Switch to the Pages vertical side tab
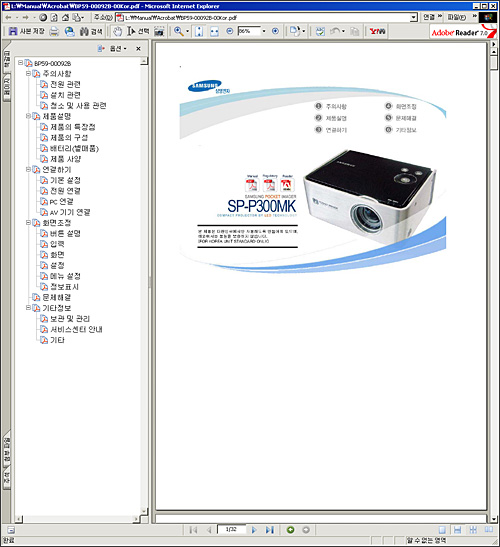 (x=7, y=87)
